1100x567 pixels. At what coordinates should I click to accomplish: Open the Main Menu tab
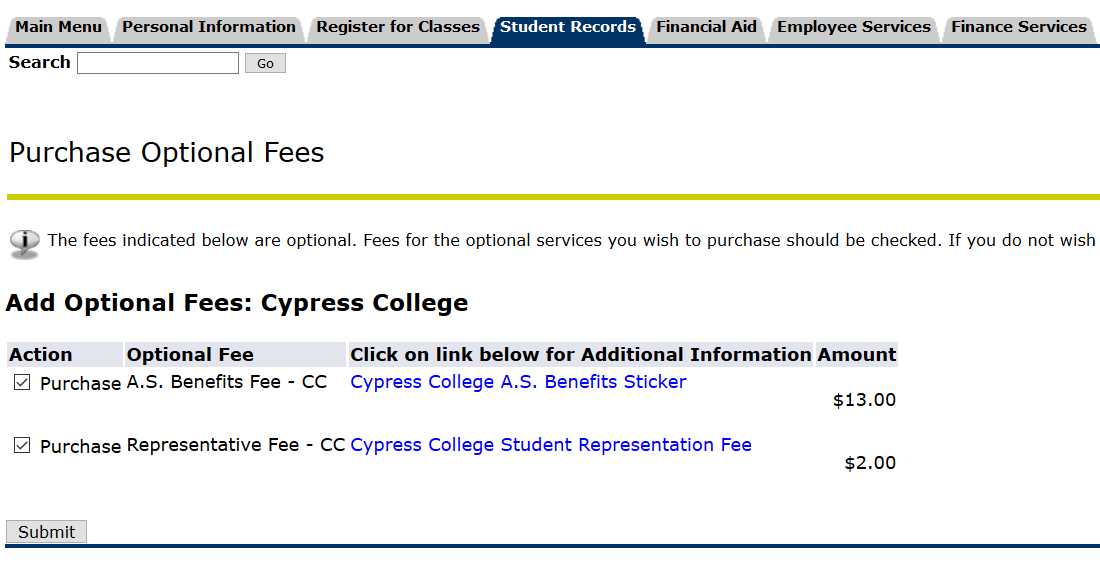coord(58,27)
